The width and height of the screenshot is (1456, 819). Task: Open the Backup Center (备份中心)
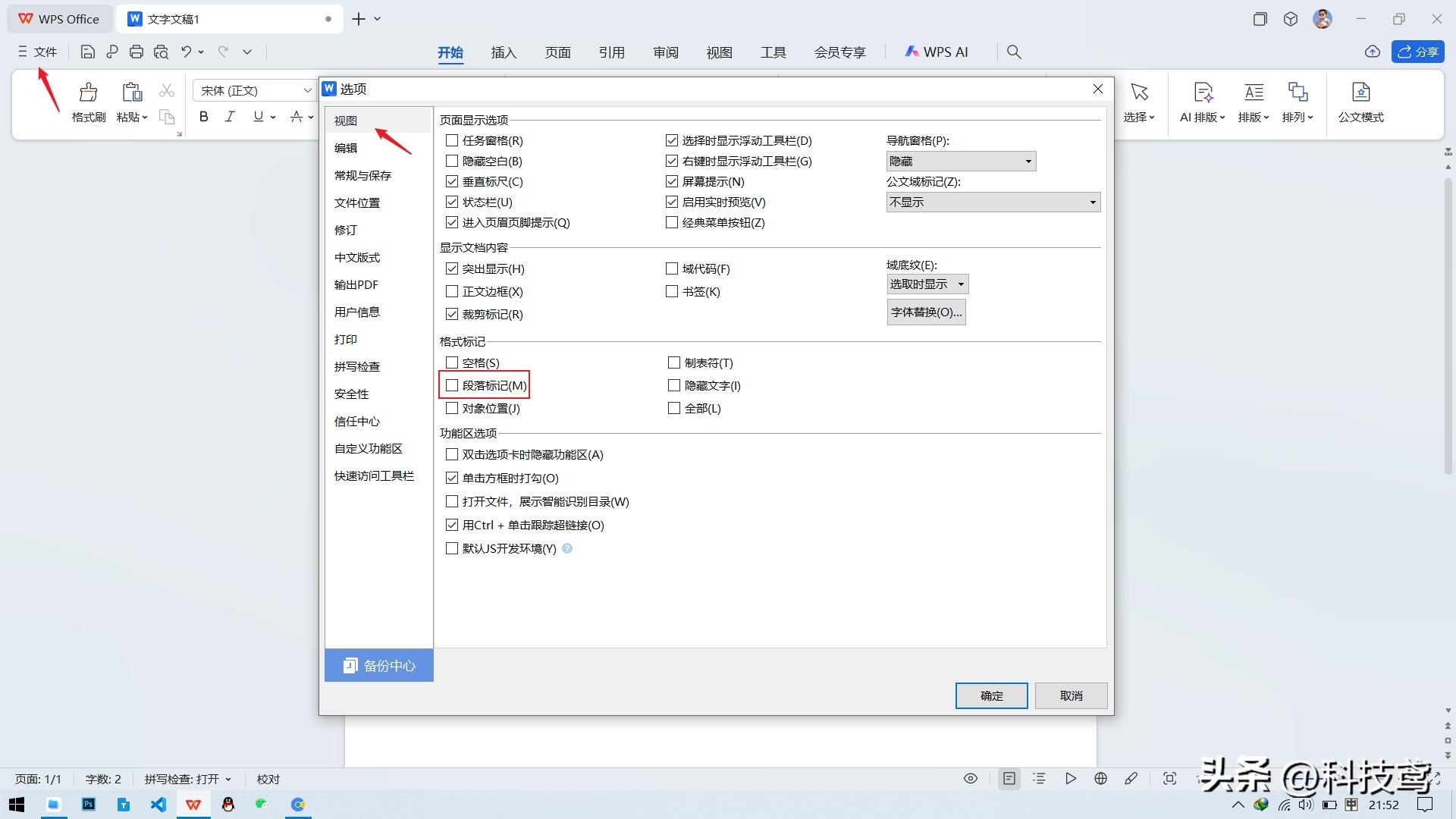click(x=378, y=665)
